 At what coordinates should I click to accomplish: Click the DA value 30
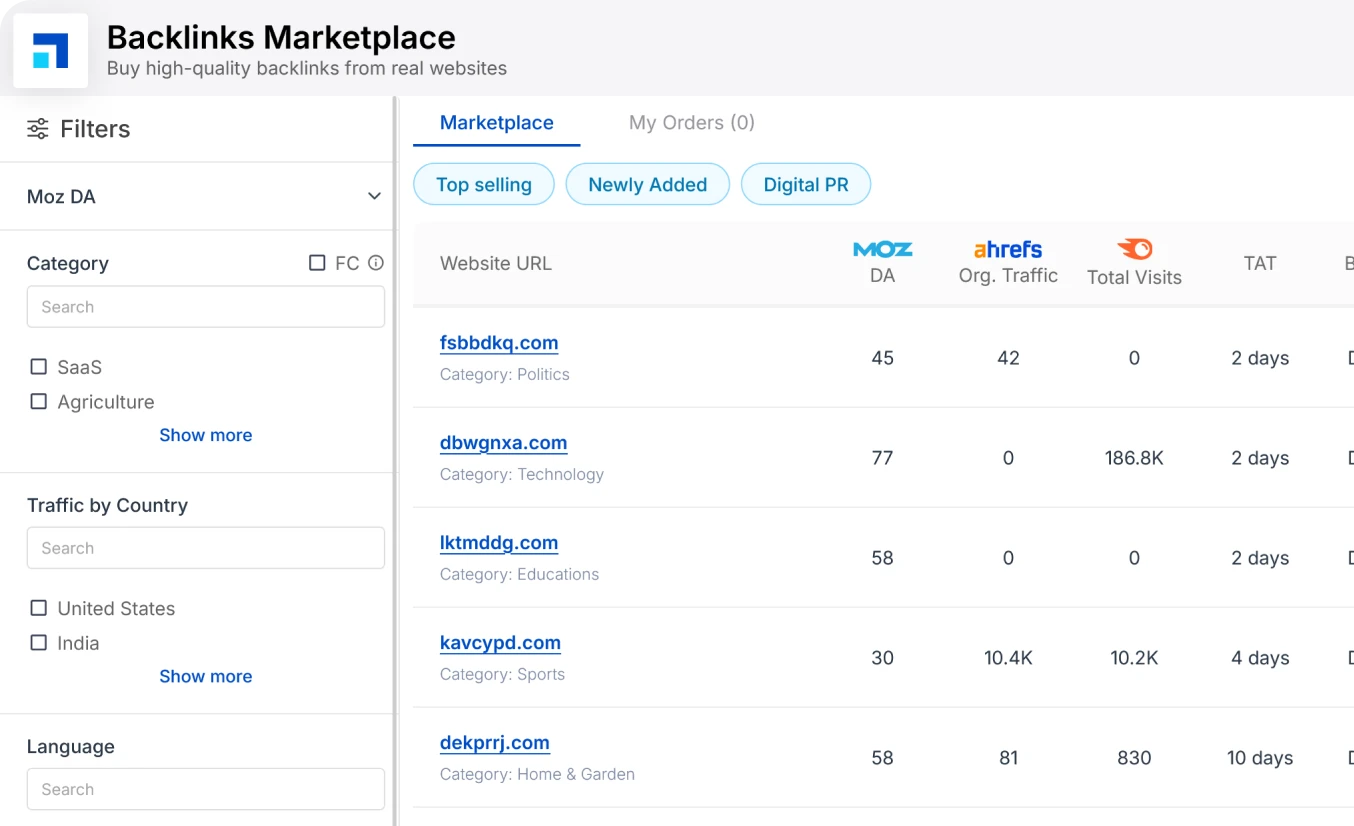(x=882, y=658)
